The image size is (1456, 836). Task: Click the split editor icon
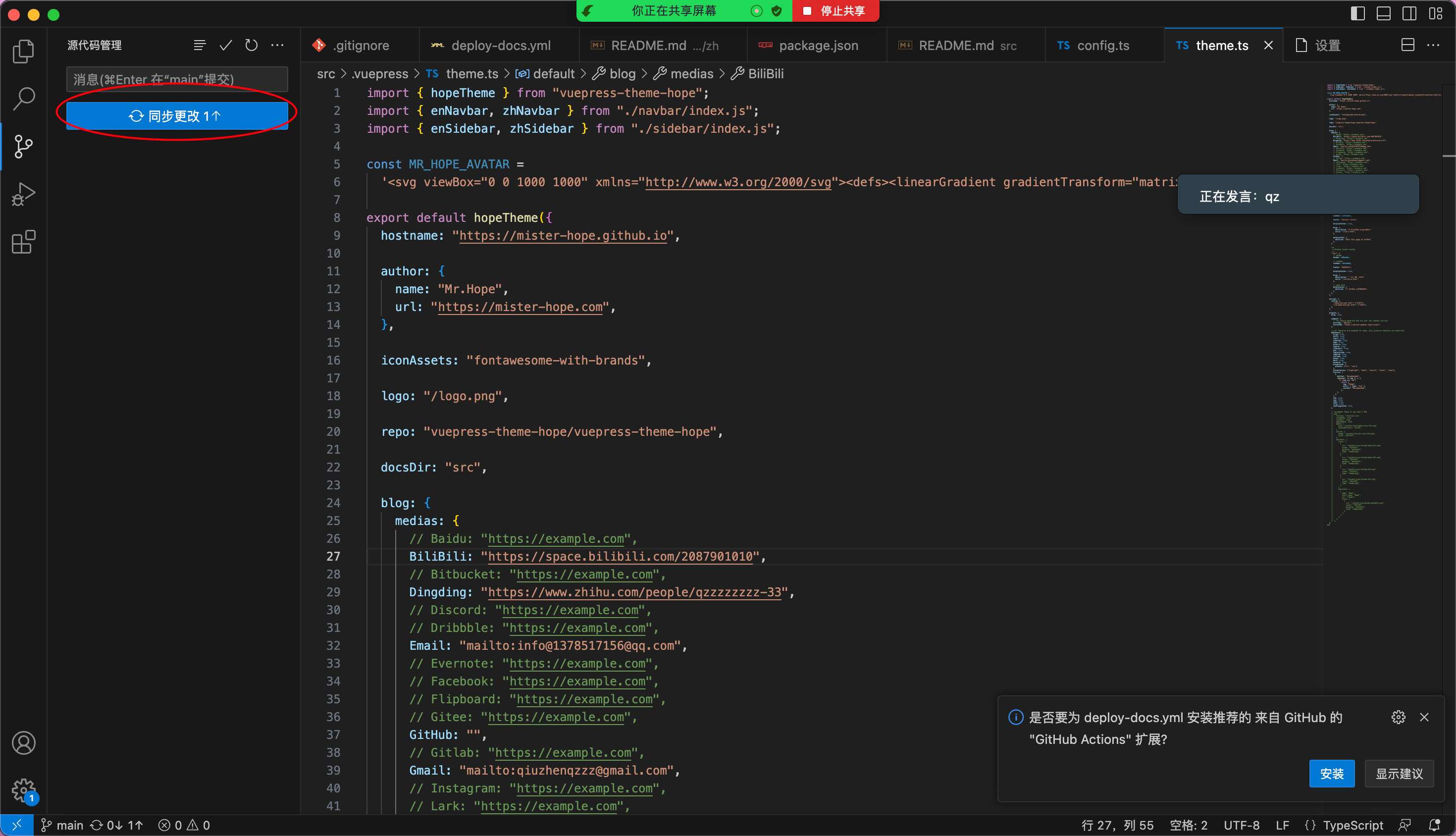click(1407, 45)
